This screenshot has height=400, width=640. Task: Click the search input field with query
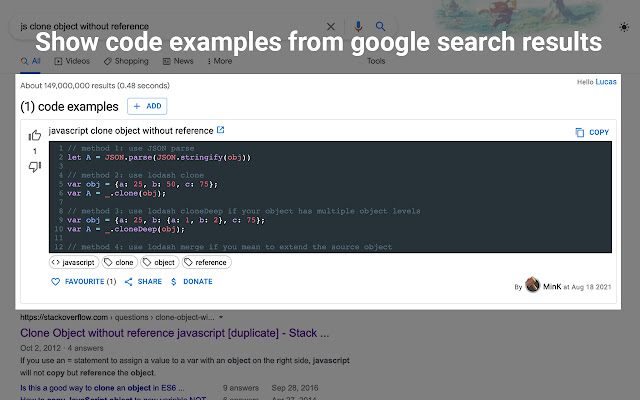[x=171, y=27]
